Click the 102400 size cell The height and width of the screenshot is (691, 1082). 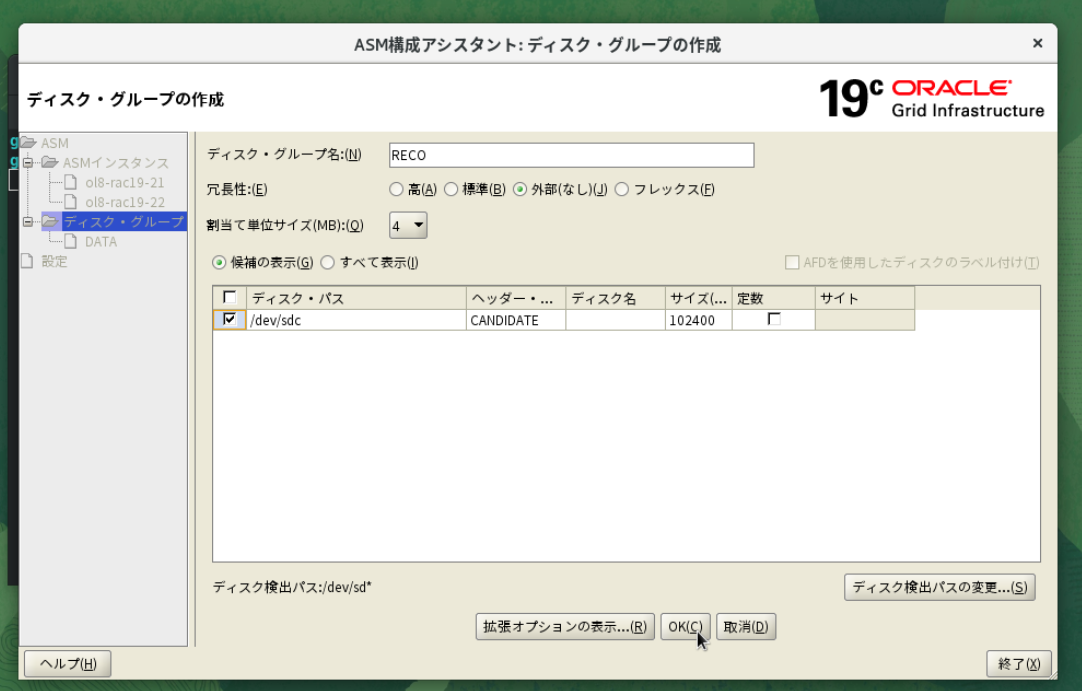coord(698,320)
